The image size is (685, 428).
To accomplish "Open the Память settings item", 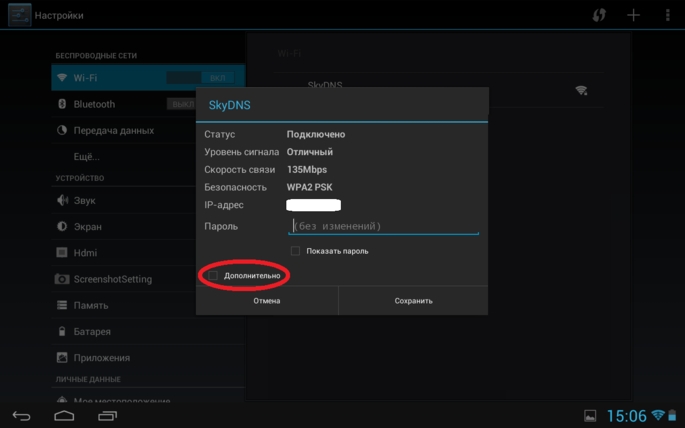I will pyautogui.click(x=124, y=305).
